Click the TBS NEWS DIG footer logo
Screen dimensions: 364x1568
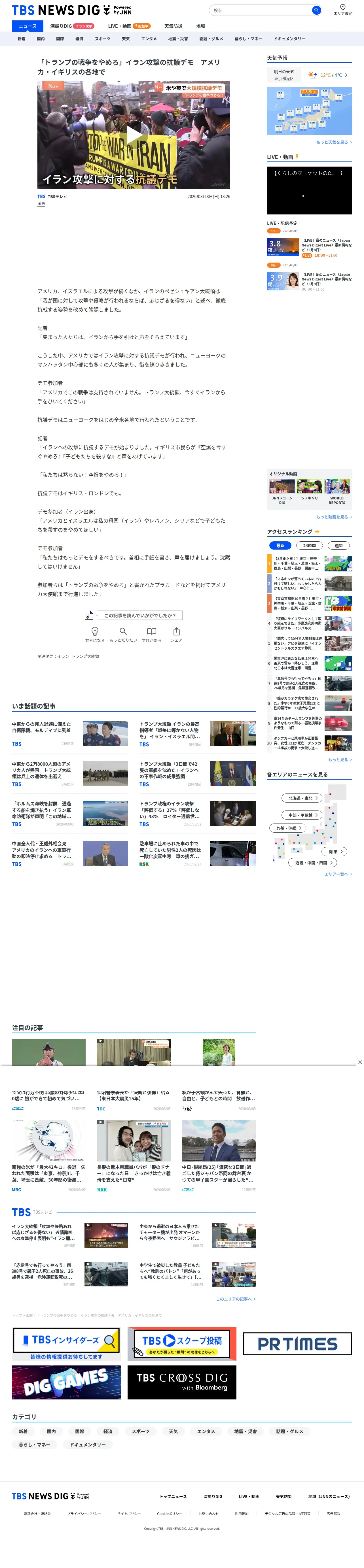coord(50,1495)
